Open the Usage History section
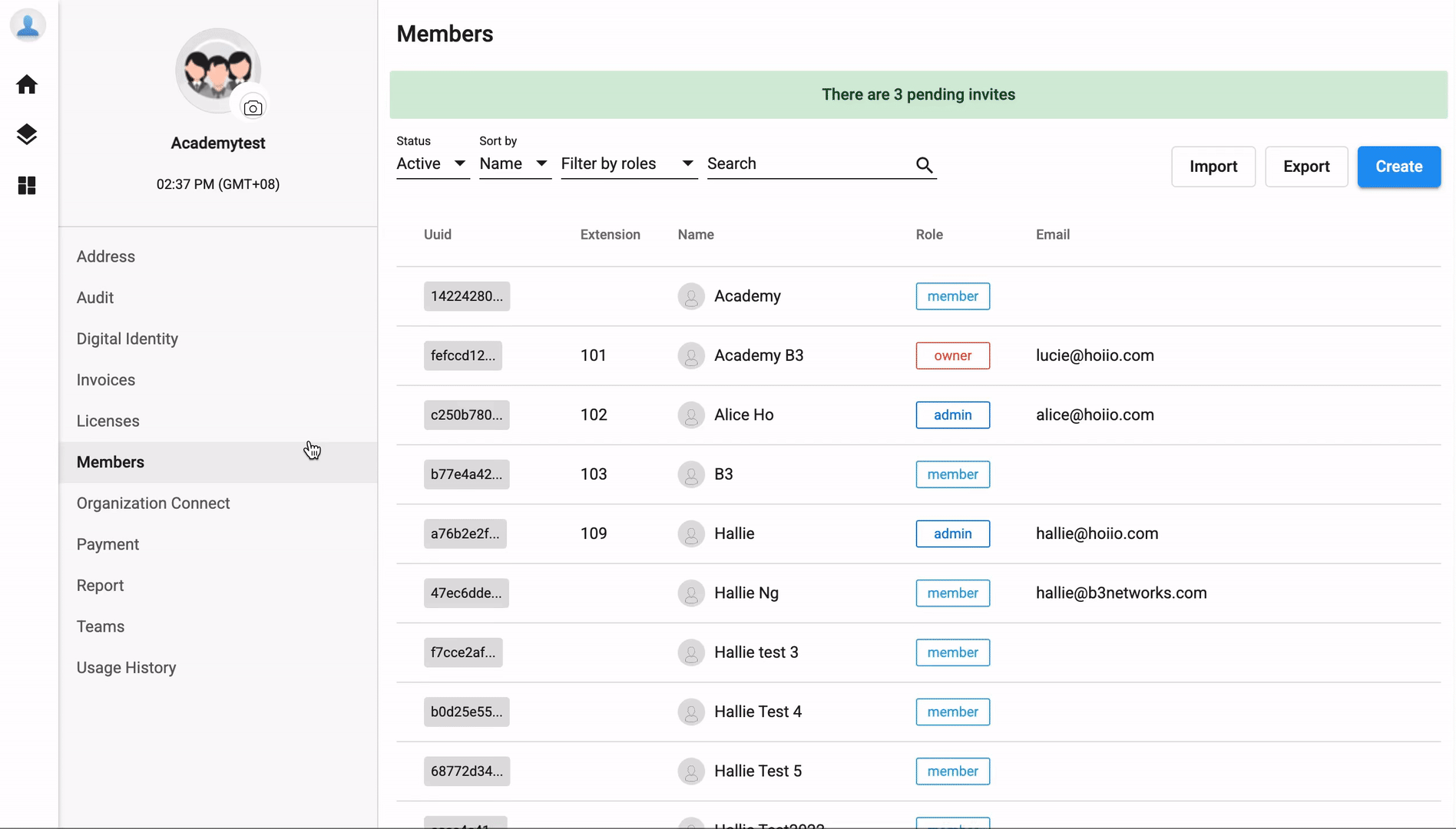Viewport: 1456px width, 829px height. tap(218, 668)
